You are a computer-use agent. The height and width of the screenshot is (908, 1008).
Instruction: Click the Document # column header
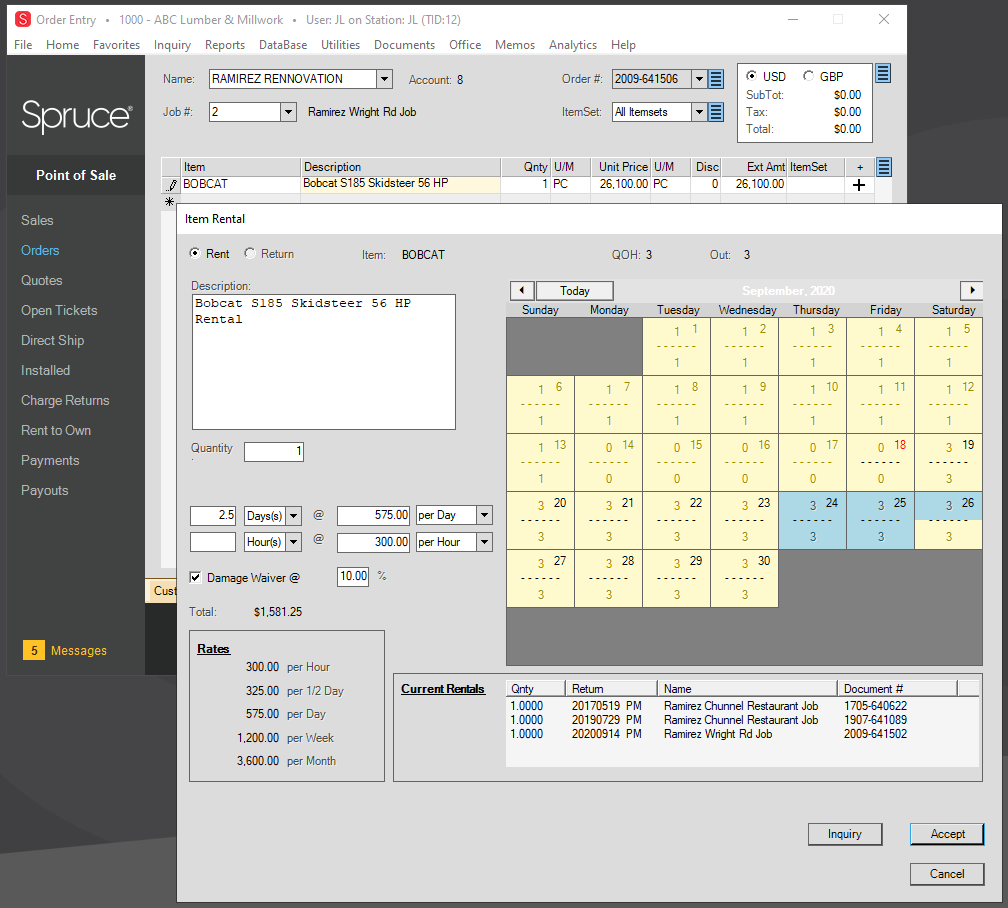[897, 689]
